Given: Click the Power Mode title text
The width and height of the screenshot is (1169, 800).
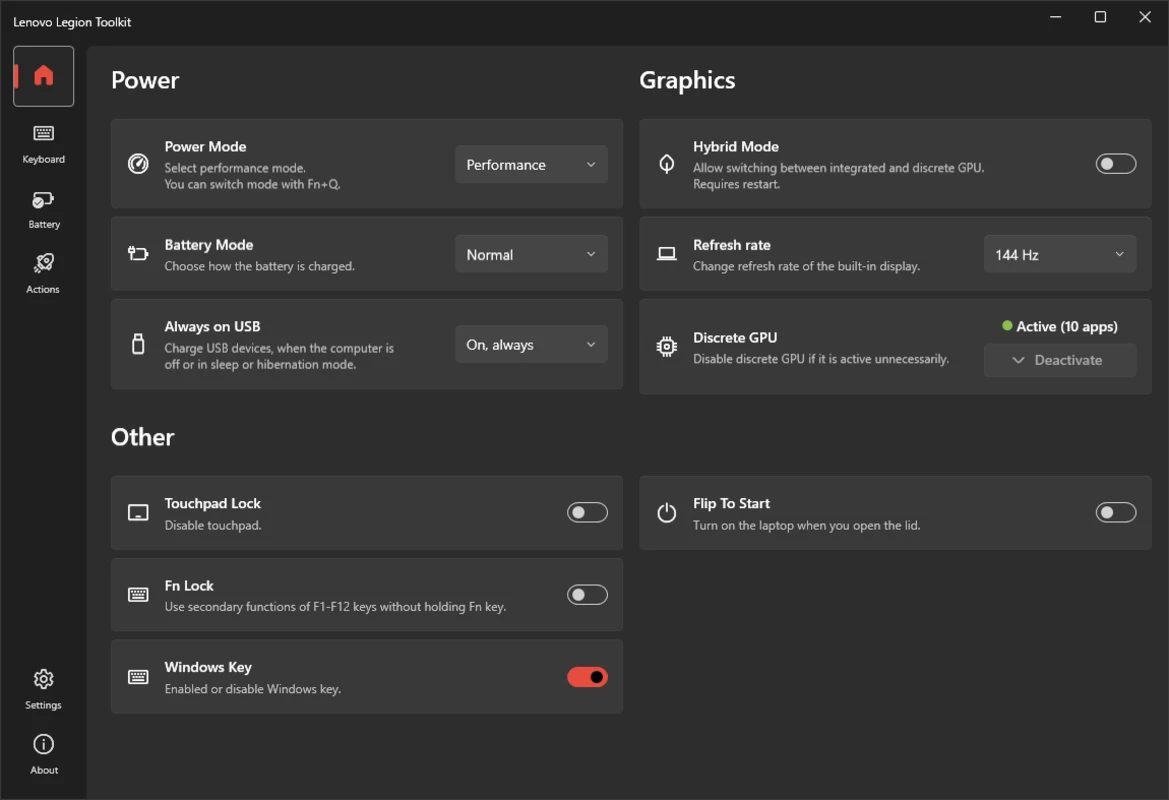Looking at the screenshot, I should click(x=206, y=147).
